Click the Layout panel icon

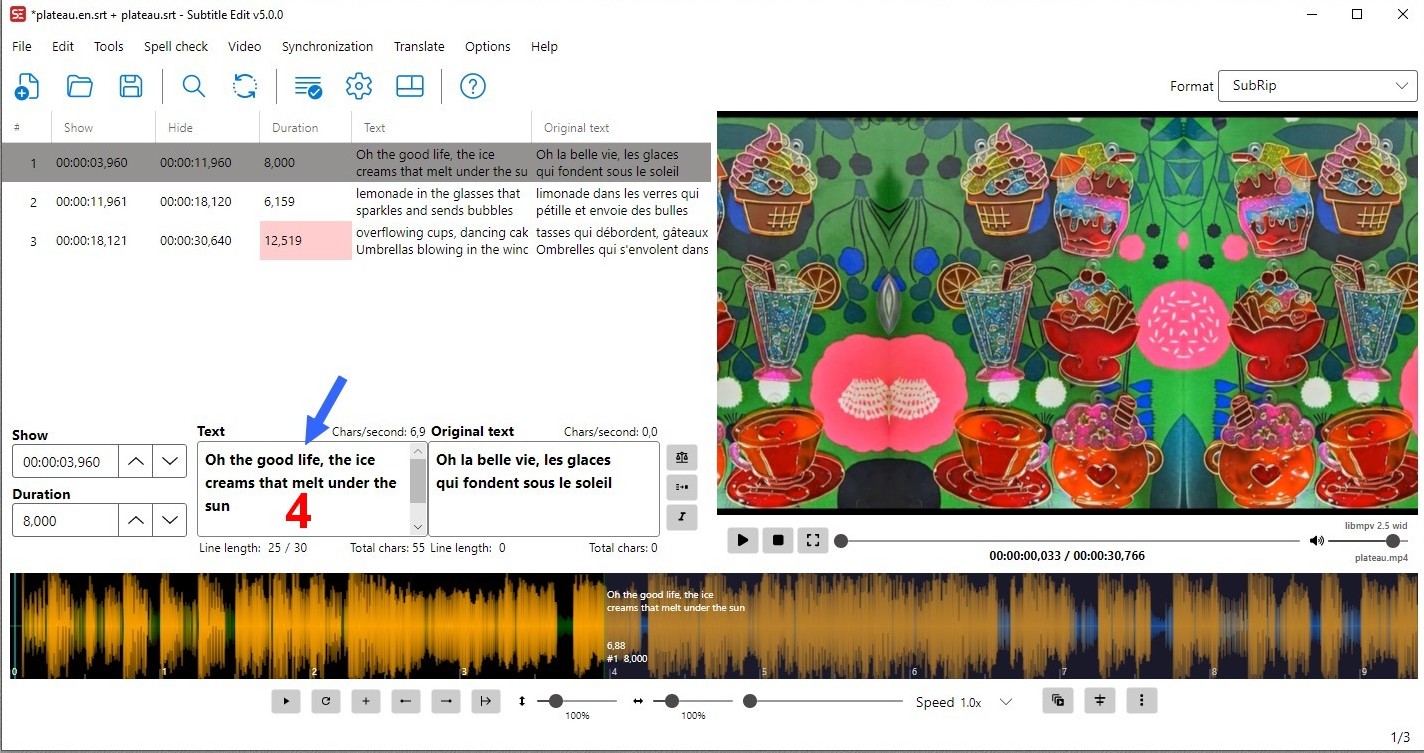(410, 87)
